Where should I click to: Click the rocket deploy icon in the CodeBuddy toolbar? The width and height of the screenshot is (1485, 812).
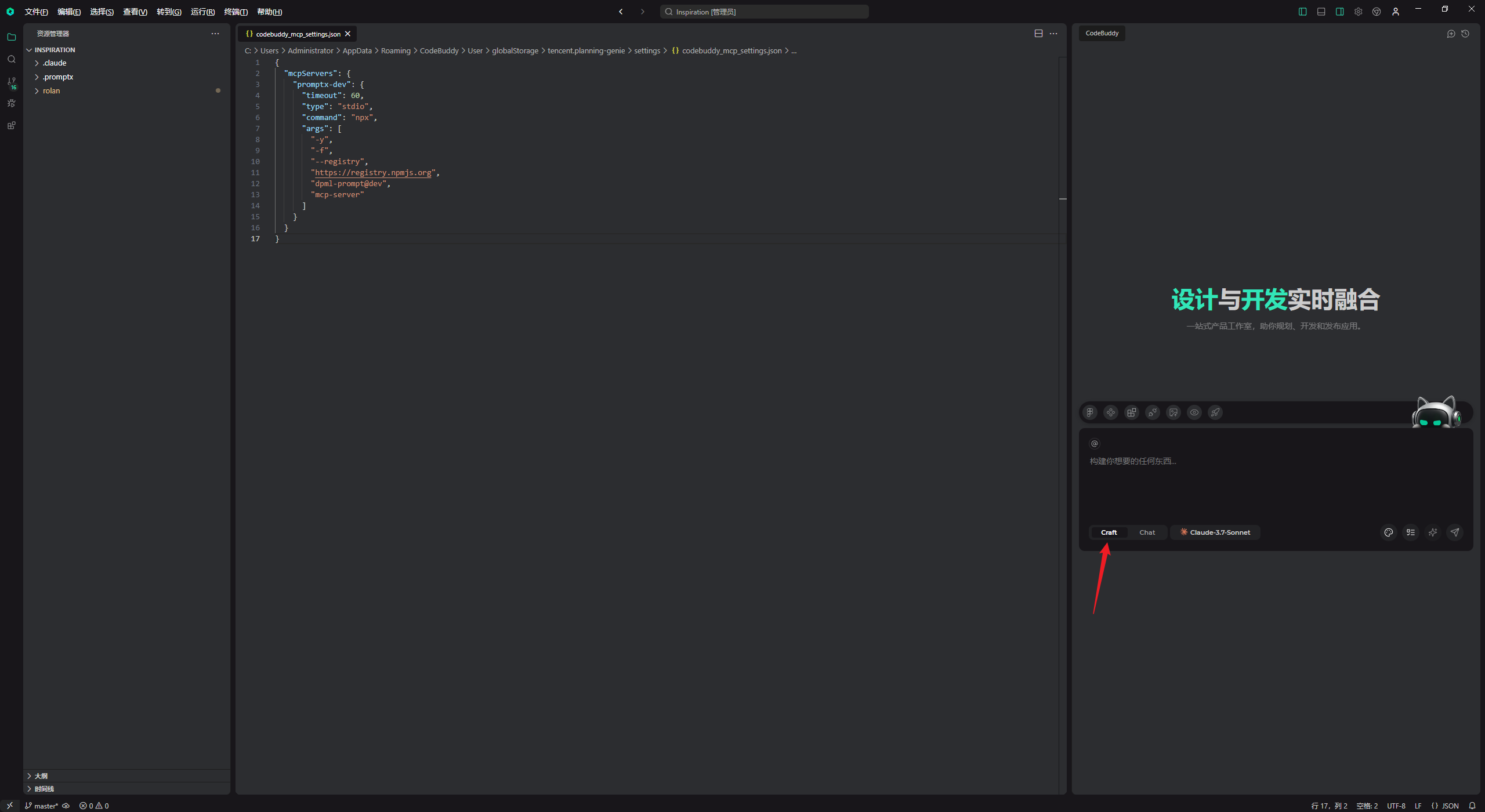tap(1215, 412)
